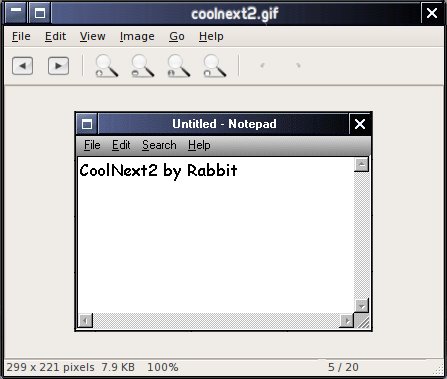Click the best fit magnifier icon
This screenshot has height=379, width=447.
click(215, 66)
